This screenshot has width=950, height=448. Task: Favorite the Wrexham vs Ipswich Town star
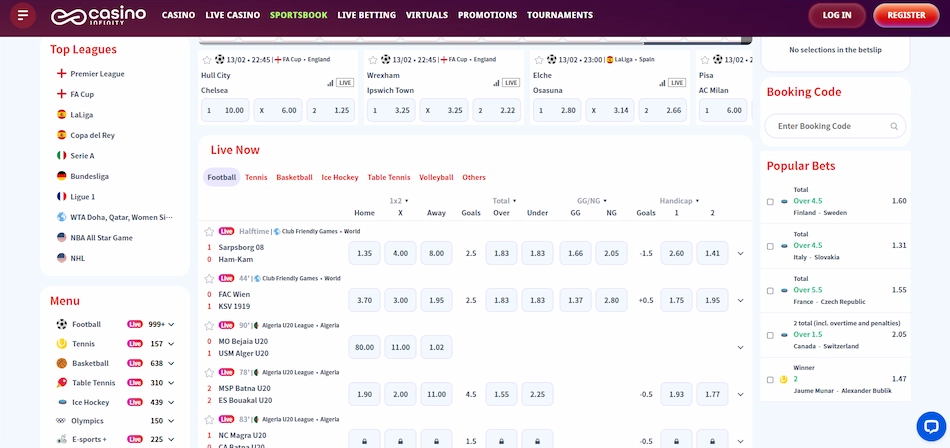tap(373, 59)
